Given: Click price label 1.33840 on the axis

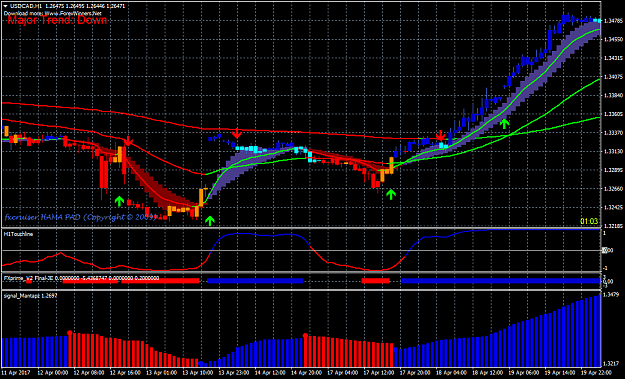Looking at the screenshot, I should [x=613, y=95].
